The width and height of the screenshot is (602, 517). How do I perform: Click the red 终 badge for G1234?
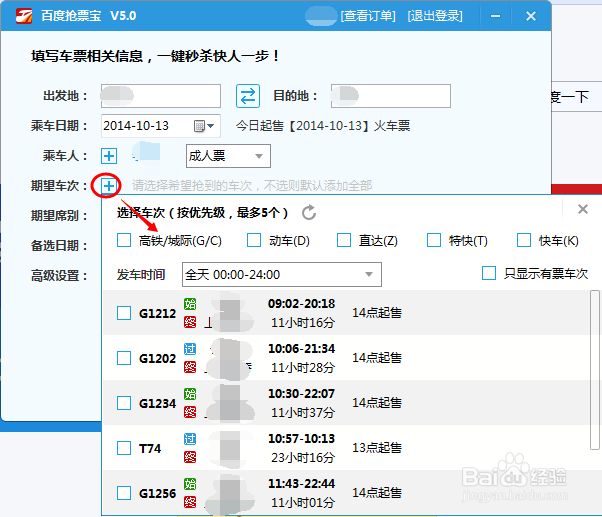point(190,412)
